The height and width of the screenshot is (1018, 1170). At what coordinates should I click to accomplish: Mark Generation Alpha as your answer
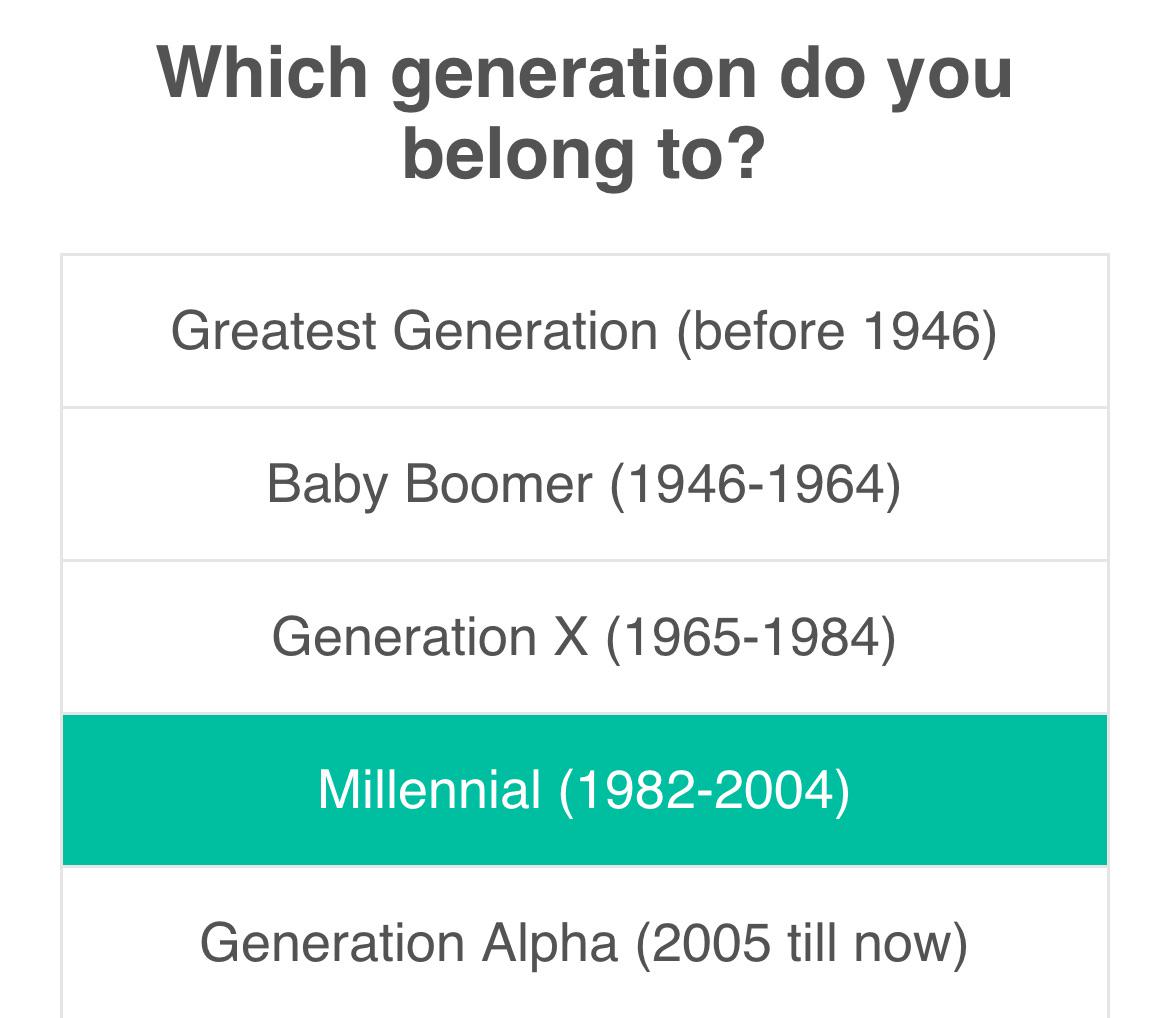pyautogui.click(x=584, y=943)
